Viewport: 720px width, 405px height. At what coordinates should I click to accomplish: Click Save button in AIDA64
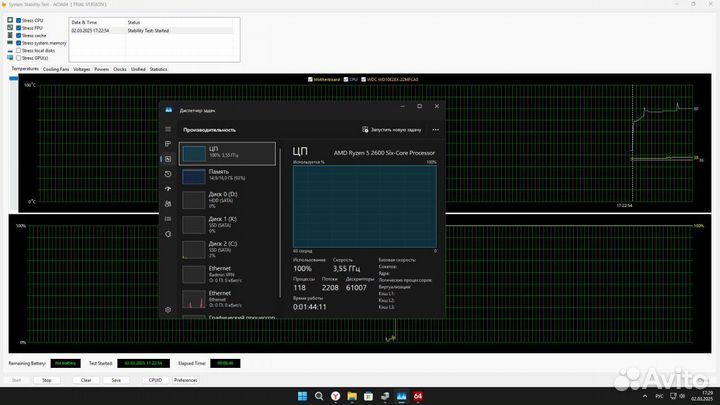click(116, 380)
